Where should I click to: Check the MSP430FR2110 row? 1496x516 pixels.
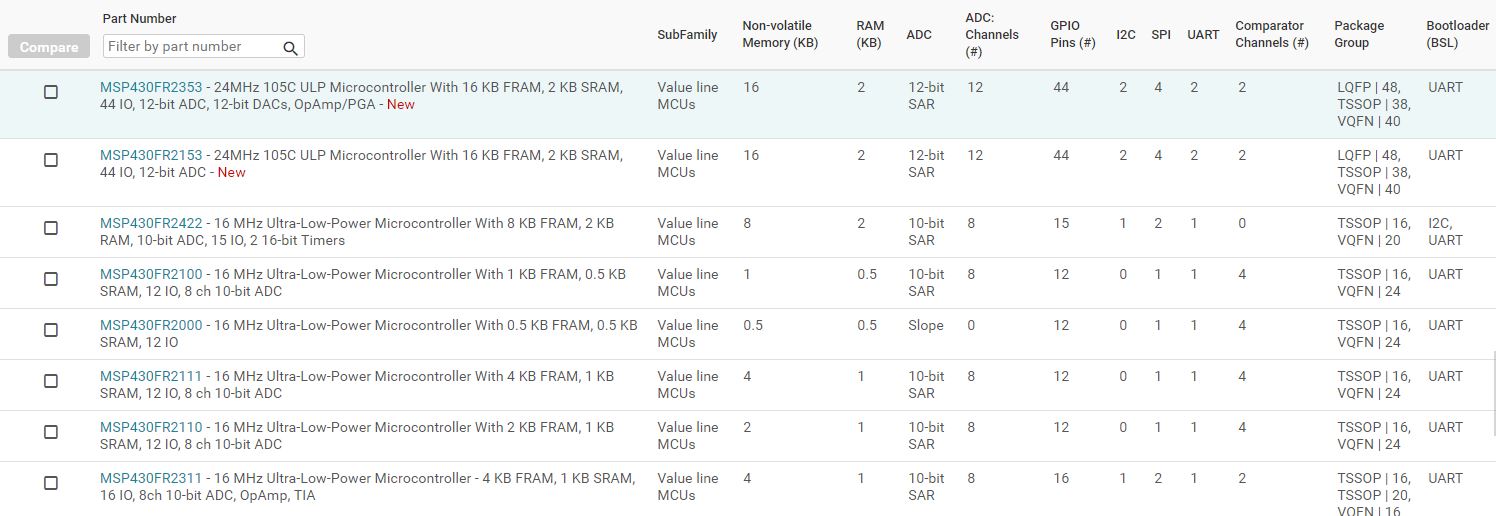point(51,432)
